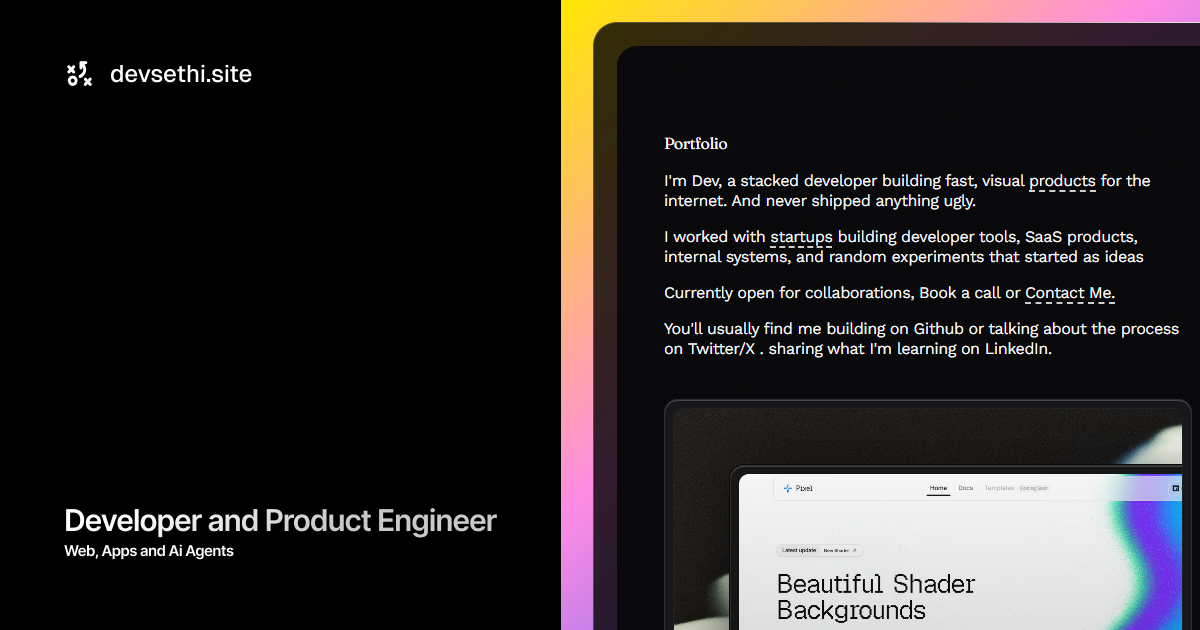This screenshot has width=1200, height=630.
Task: Click the Latest update pill
Action: [x=799, y=550]
